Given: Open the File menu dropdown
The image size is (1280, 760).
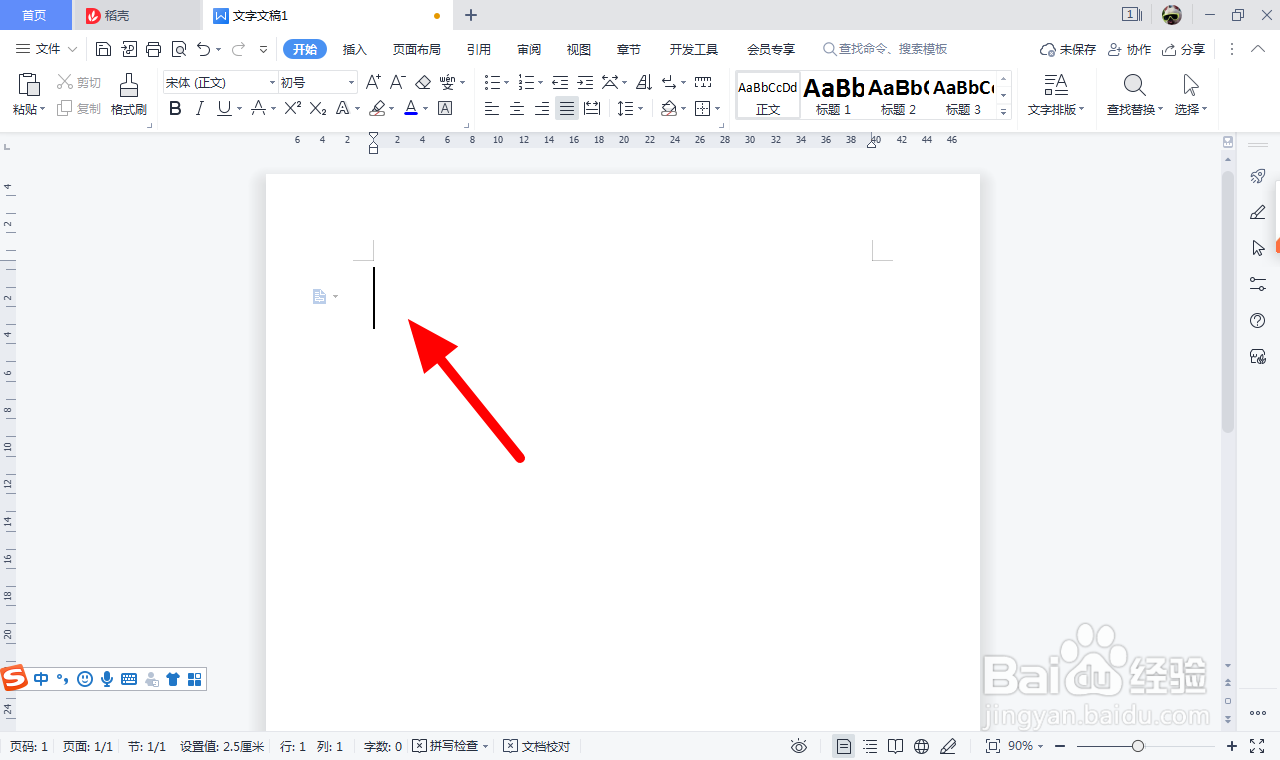Looking at the screenshot, I should [47, 49].
